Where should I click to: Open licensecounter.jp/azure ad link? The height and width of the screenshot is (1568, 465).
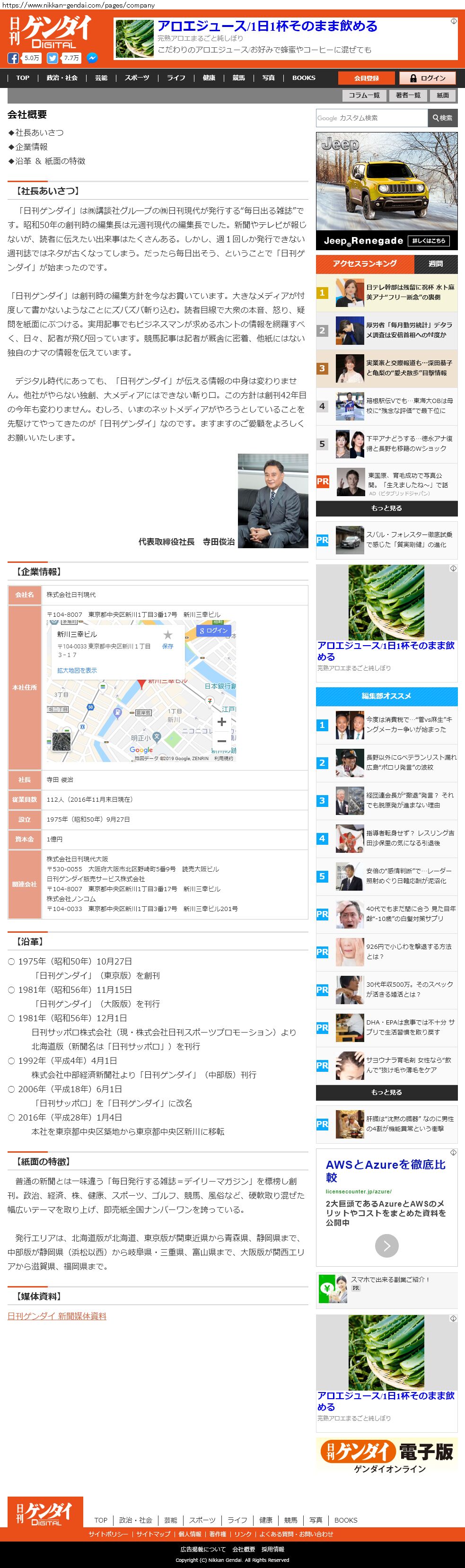pos(359,1192)
